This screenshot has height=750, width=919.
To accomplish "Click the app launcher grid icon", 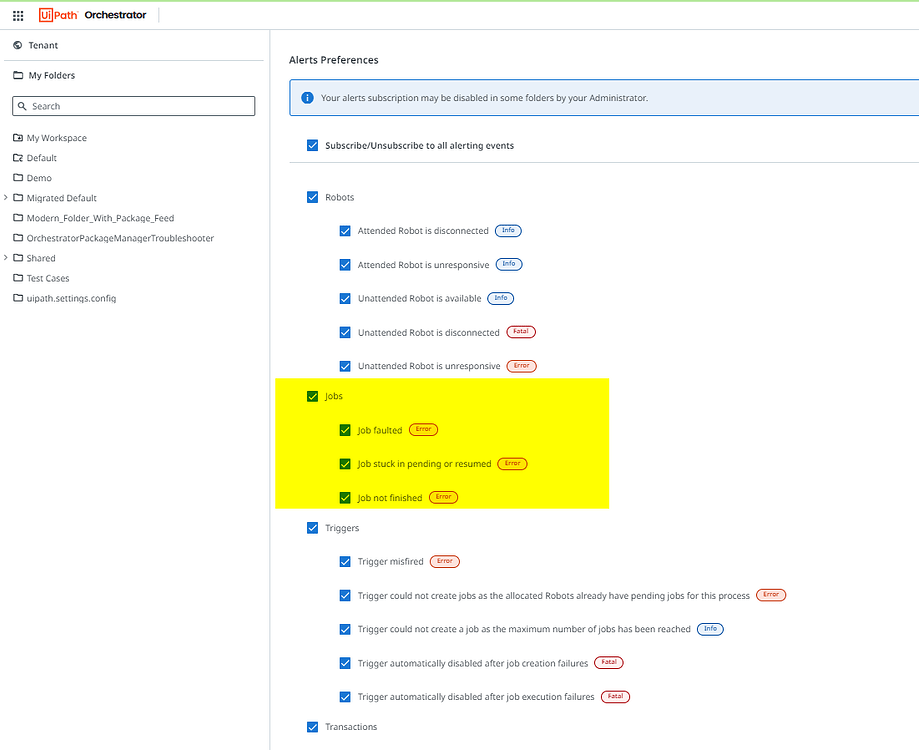I will point(17,14).
